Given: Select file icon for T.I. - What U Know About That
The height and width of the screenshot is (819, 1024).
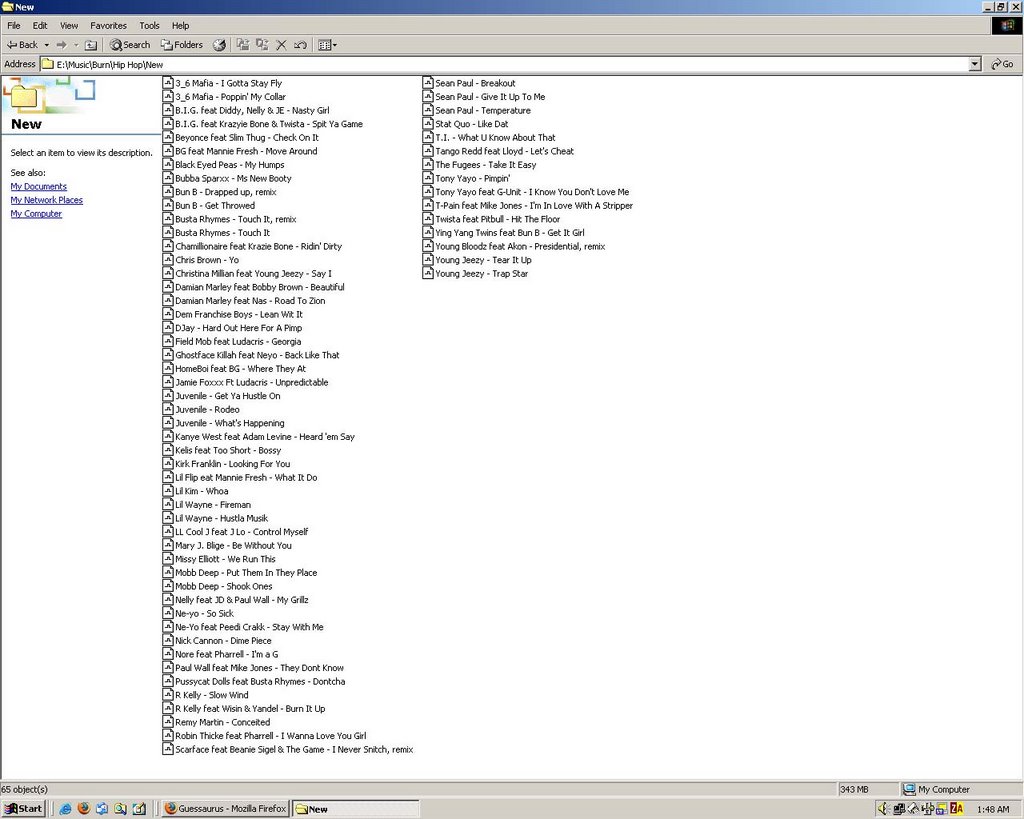Looking at the screenshot, I should tap(428, 137).
